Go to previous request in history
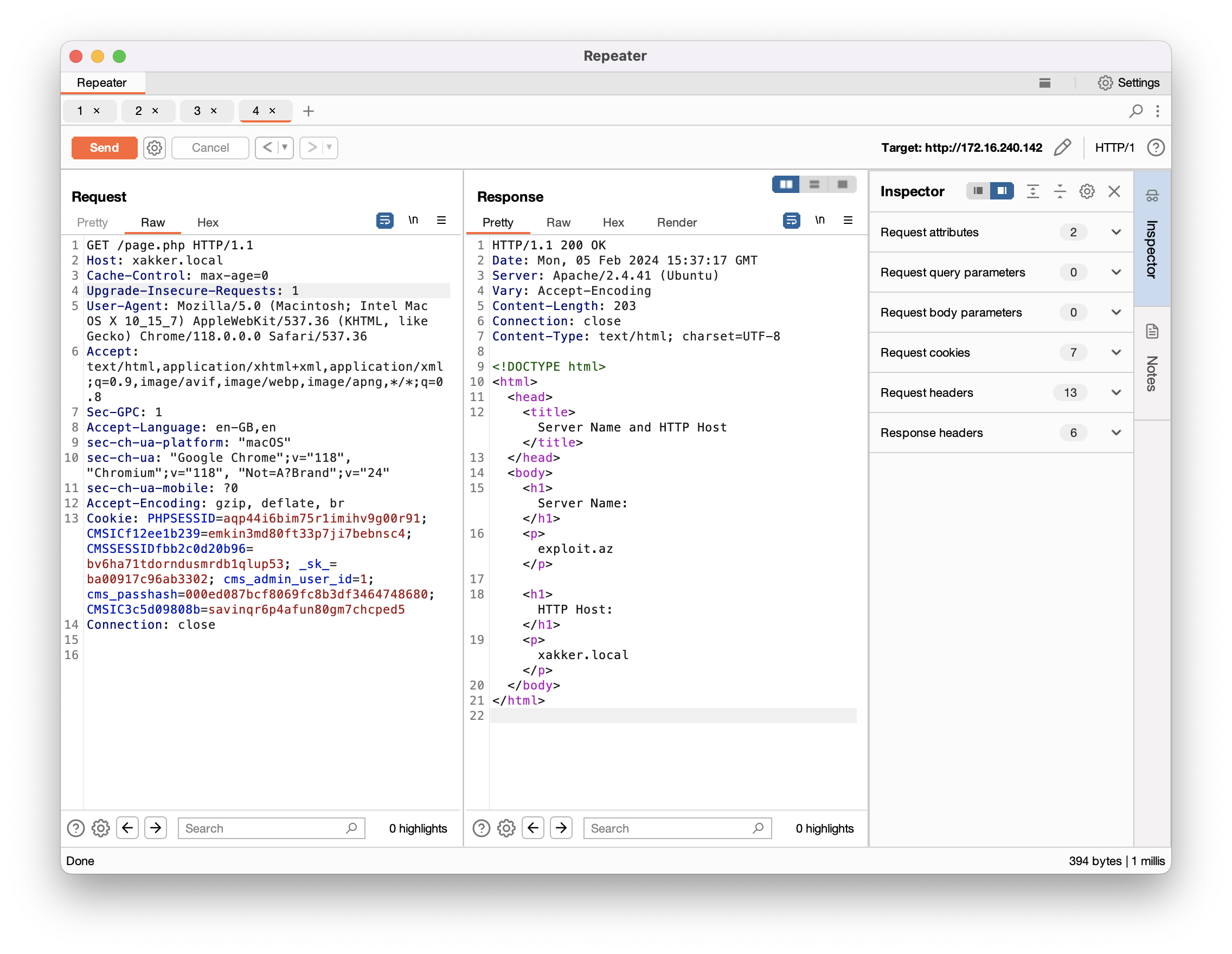This screenshot has width=1232, height=954. [x=267, y=148]
